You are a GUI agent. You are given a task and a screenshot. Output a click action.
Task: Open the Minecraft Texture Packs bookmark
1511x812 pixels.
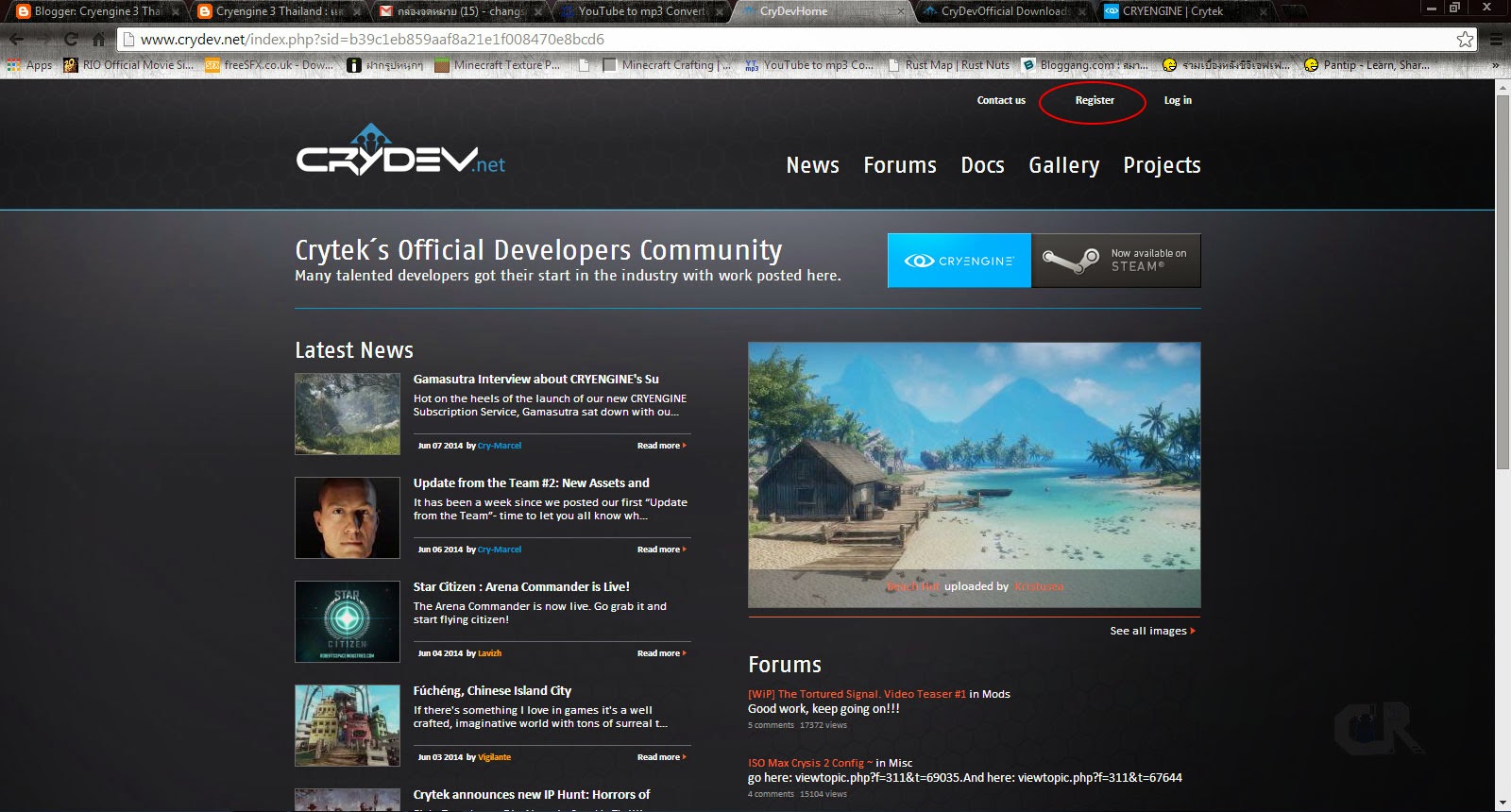click(497, 65)
